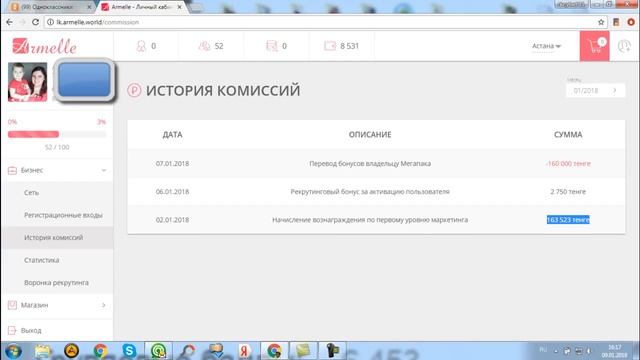Open the shopping cart icon
This screenshot has height=360, width=640.
tap(595, 46)
